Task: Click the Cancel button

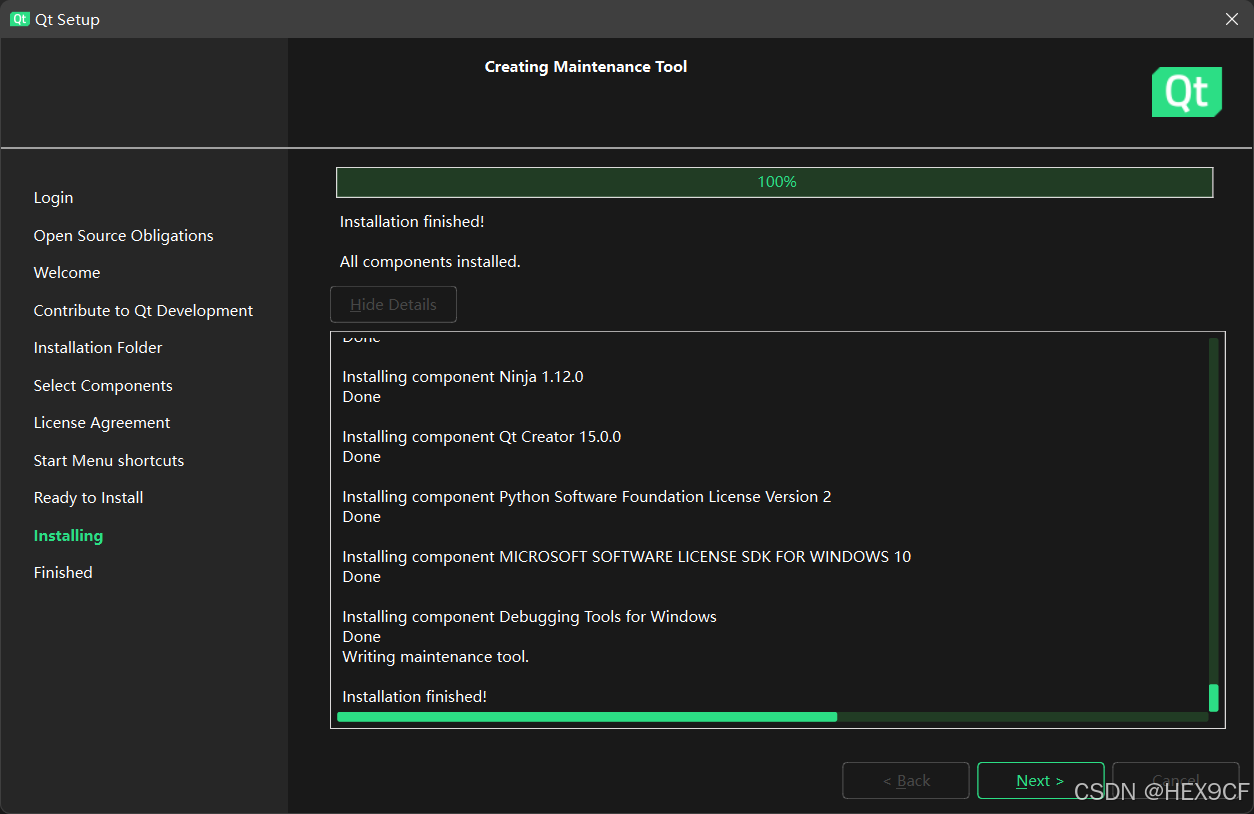Action: [x=1176, y=781]
